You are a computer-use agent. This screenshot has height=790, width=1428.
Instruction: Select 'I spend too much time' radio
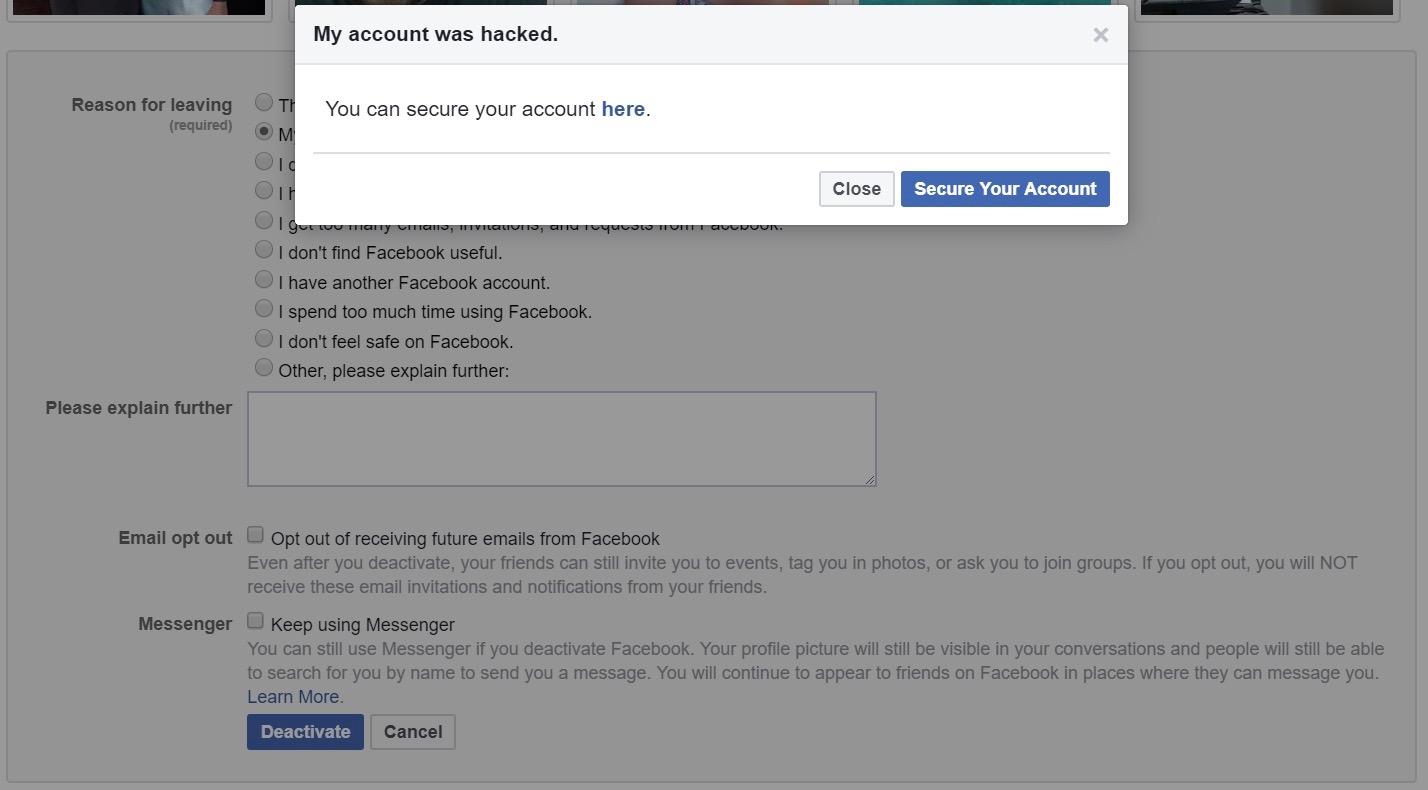(264, 308)
